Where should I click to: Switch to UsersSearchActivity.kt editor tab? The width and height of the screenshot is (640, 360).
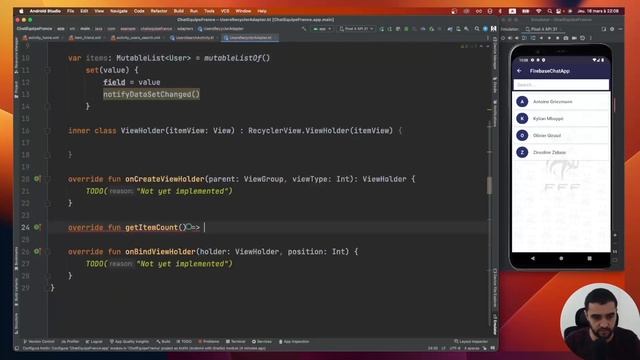click(x=194, y=38)
